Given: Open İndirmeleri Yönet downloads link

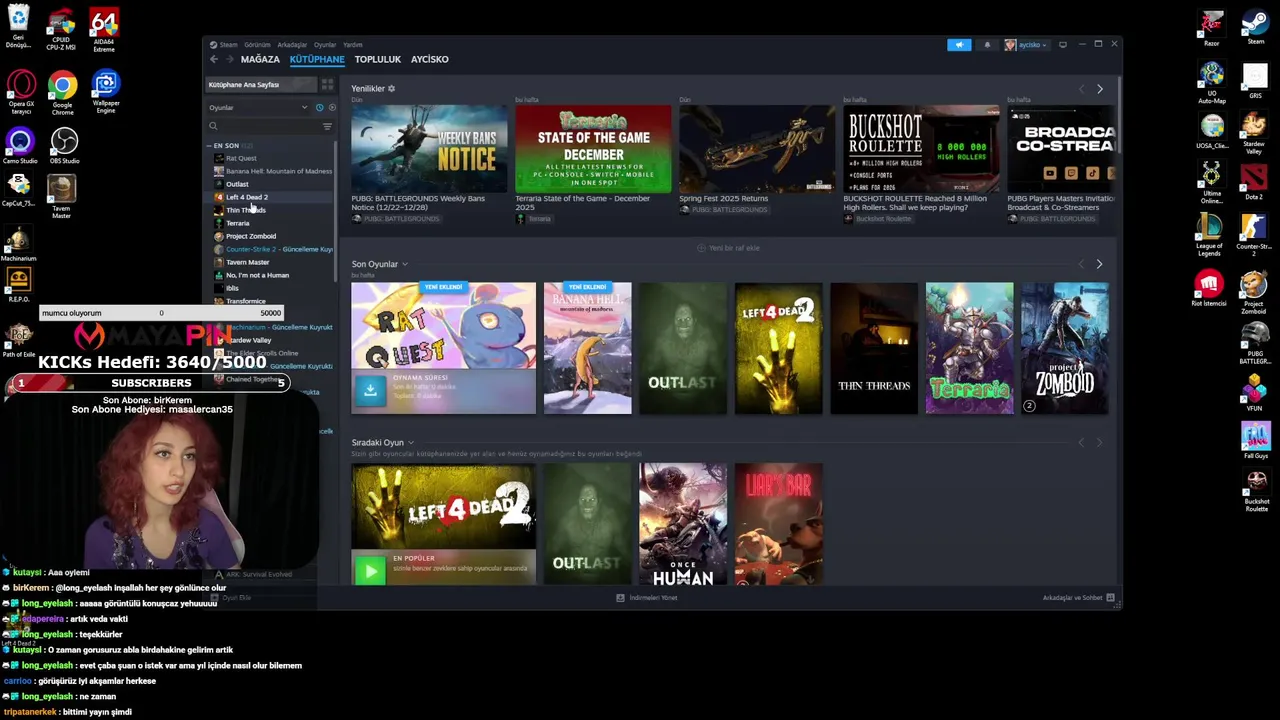Looking at the screenshot, I should click(647, 598).
